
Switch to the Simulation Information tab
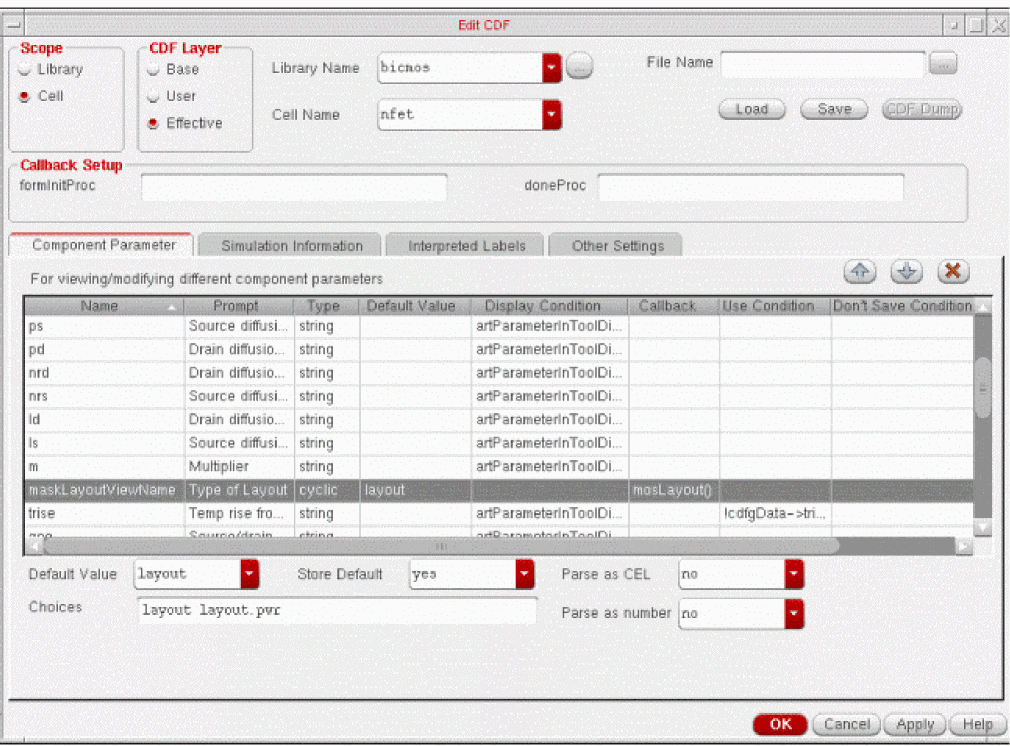pyautogui.click(x=291, y=246)
